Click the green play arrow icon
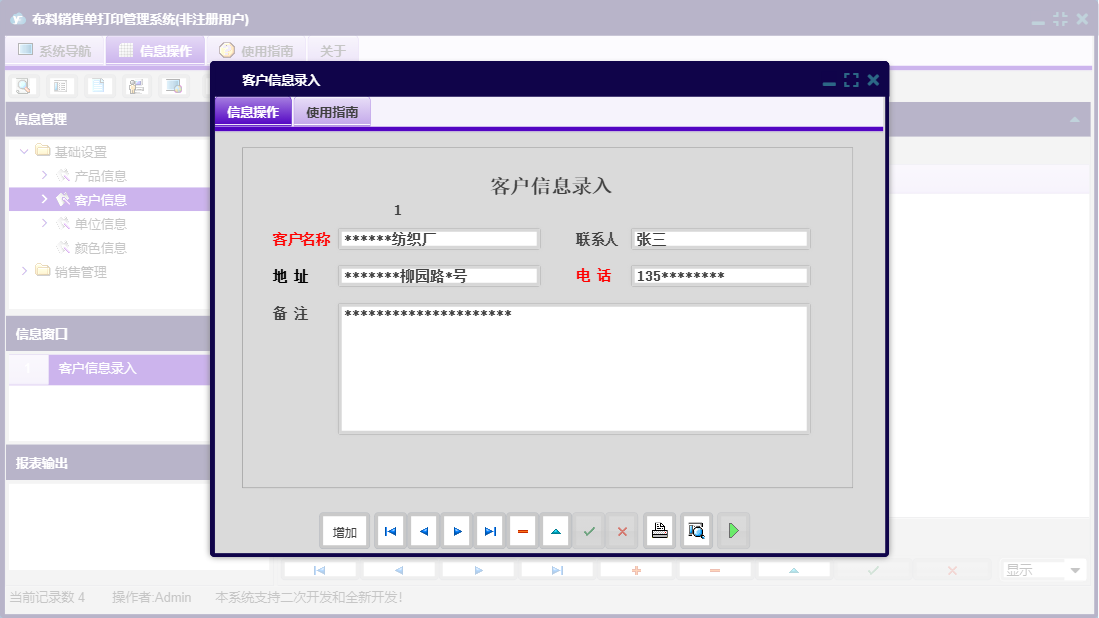 pos(733,531)
